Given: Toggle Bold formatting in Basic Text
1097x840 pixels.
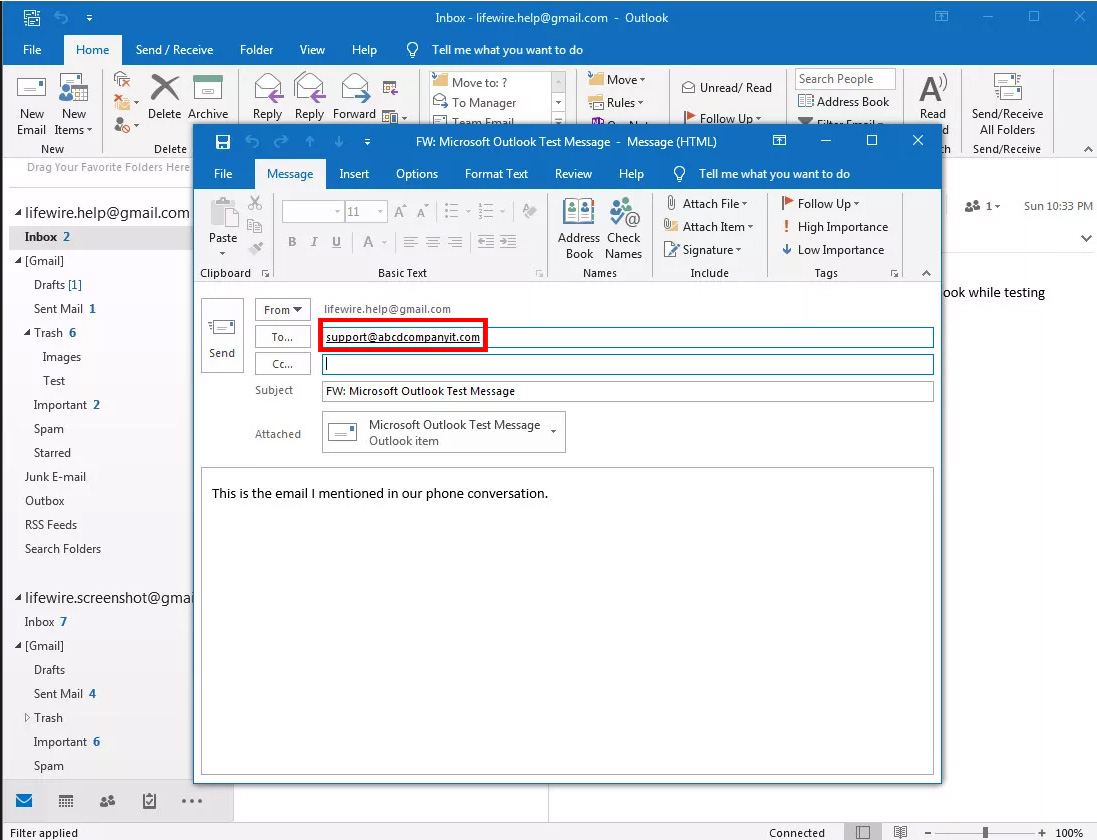Looking at the screenshot, I should [292, 242].
